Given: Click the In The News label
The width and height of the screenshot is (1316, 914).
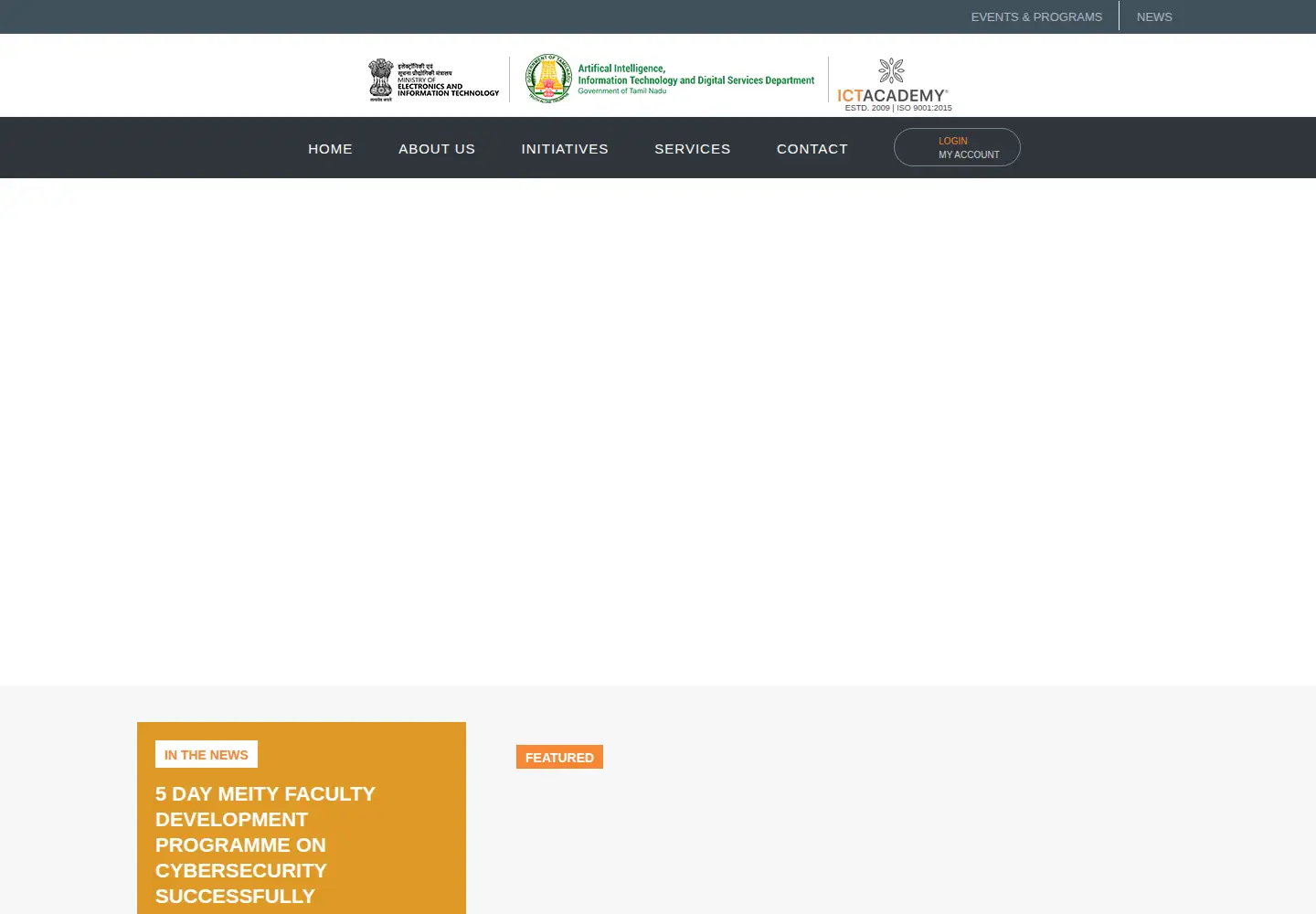Looking at the screenshot, I should [x=207, y=754].
